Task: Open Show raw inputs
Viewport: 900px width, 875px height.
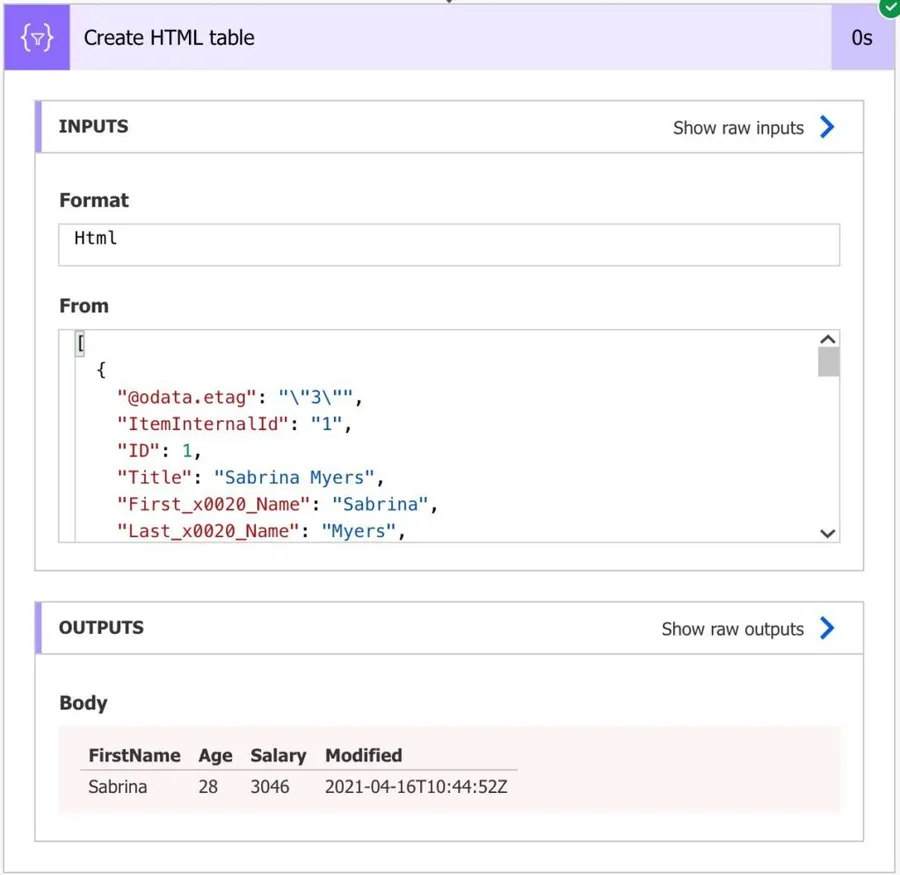Action: point(738,128)
